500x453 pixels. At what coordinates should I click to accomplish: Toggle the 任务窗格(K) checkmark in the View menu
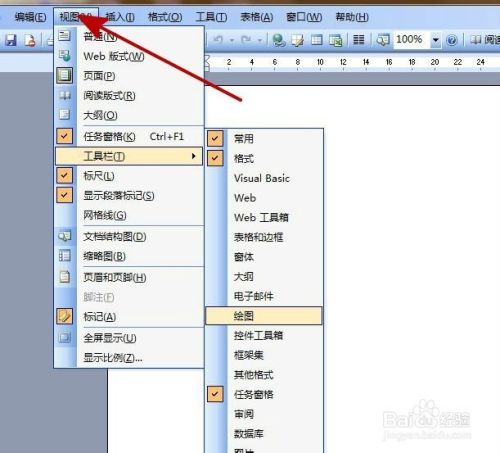64,136
